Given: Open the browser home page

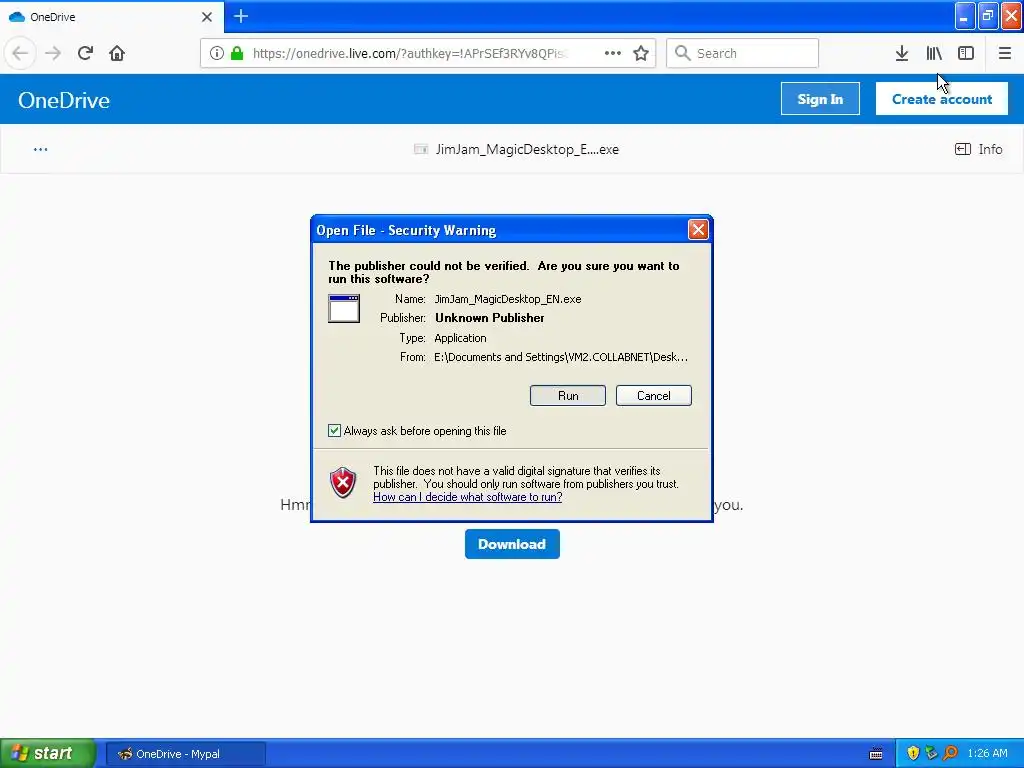Looking at the screenshot, I should click(x=117, y=53).
